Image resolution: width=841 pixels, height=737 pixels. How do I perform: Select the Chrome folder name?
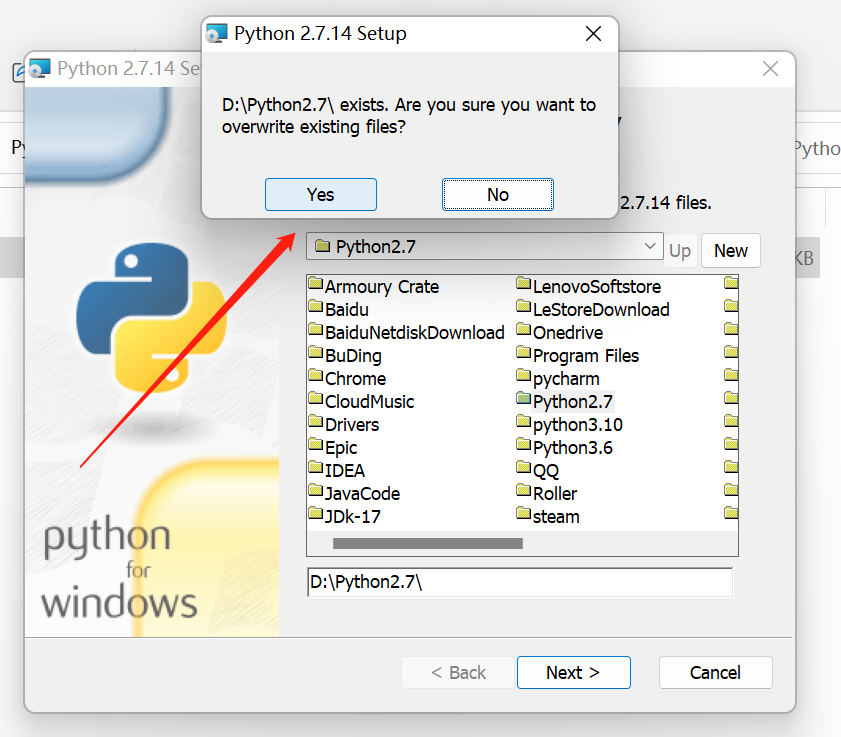coord(355,379)
